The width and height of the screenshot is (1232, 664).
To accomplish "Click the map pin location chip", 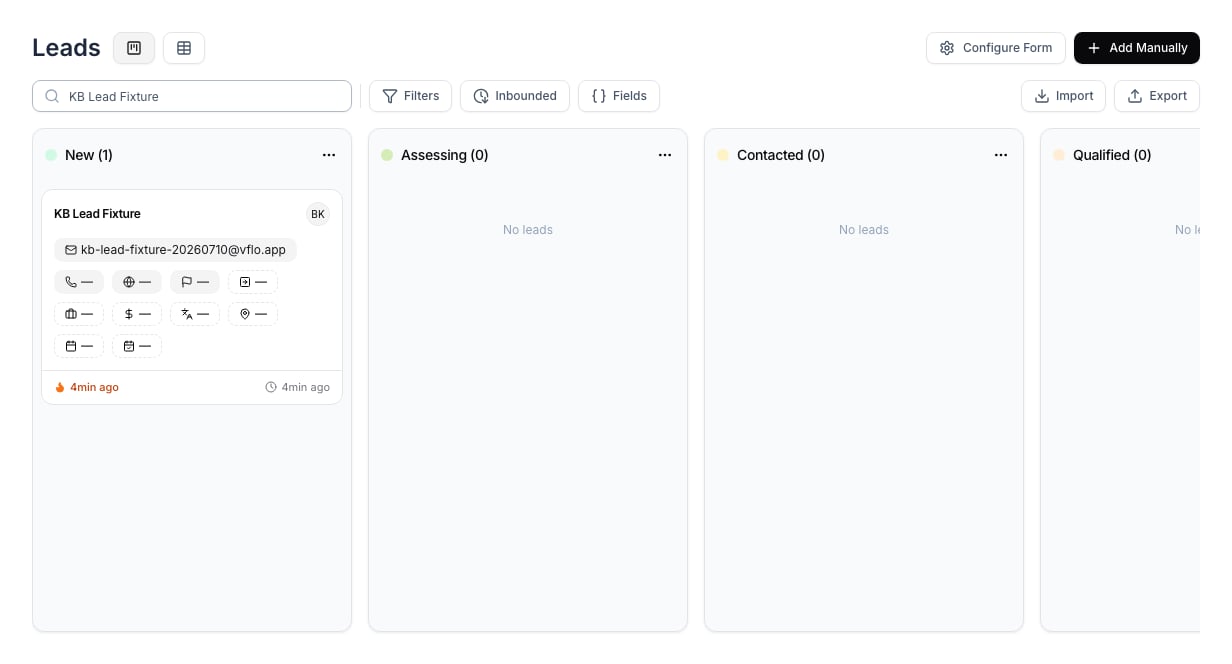I will coord(253,314).
